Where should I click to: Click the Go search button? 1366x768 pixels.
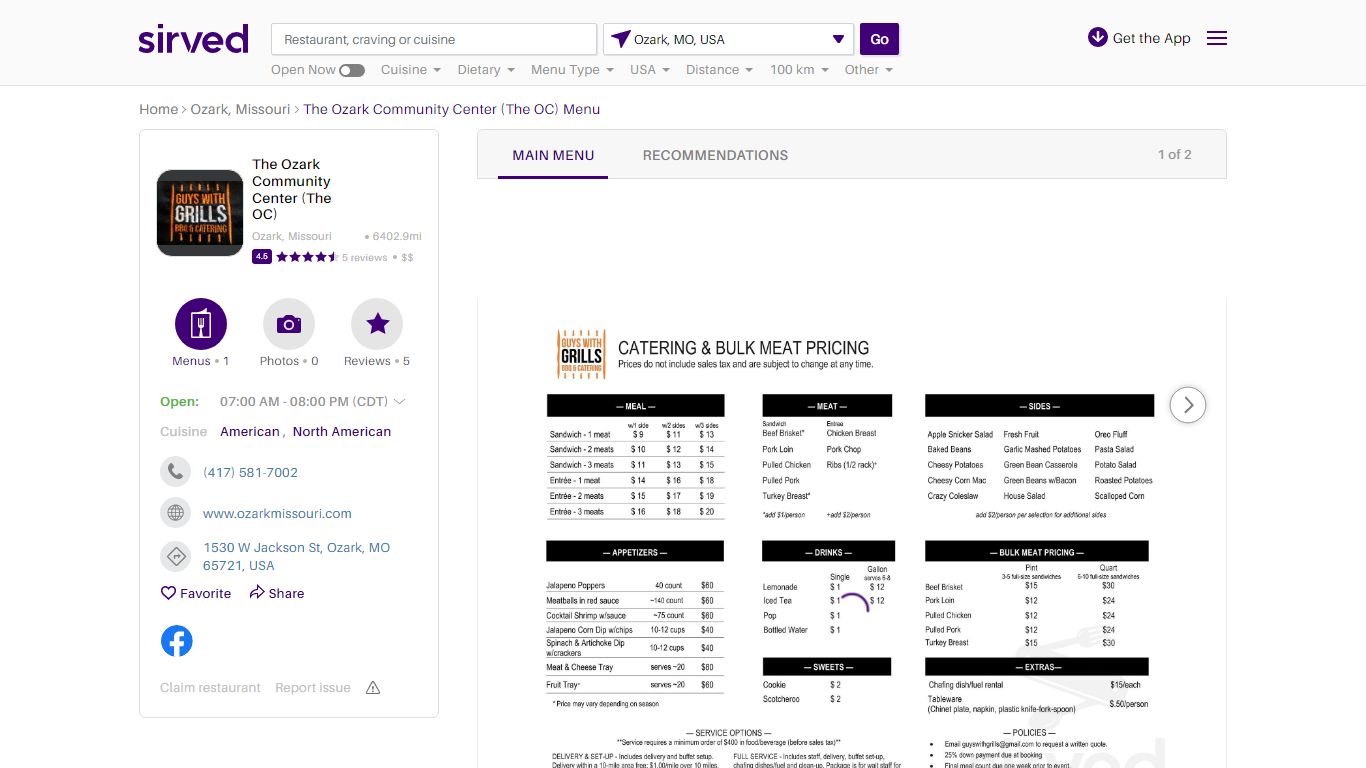880,39
